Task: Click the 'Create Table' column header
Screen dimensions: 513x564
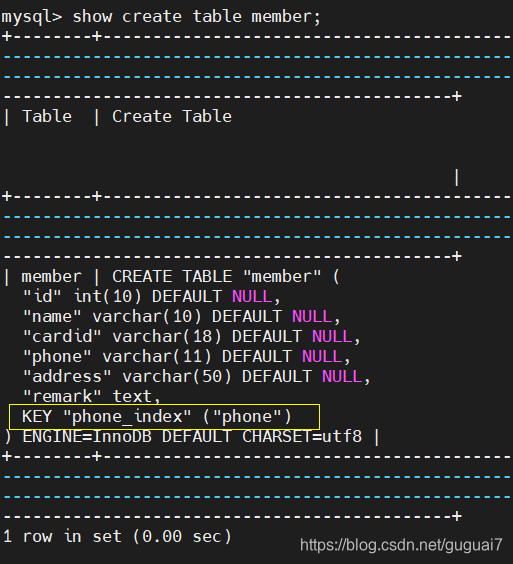Action: (x=172, y=117)
